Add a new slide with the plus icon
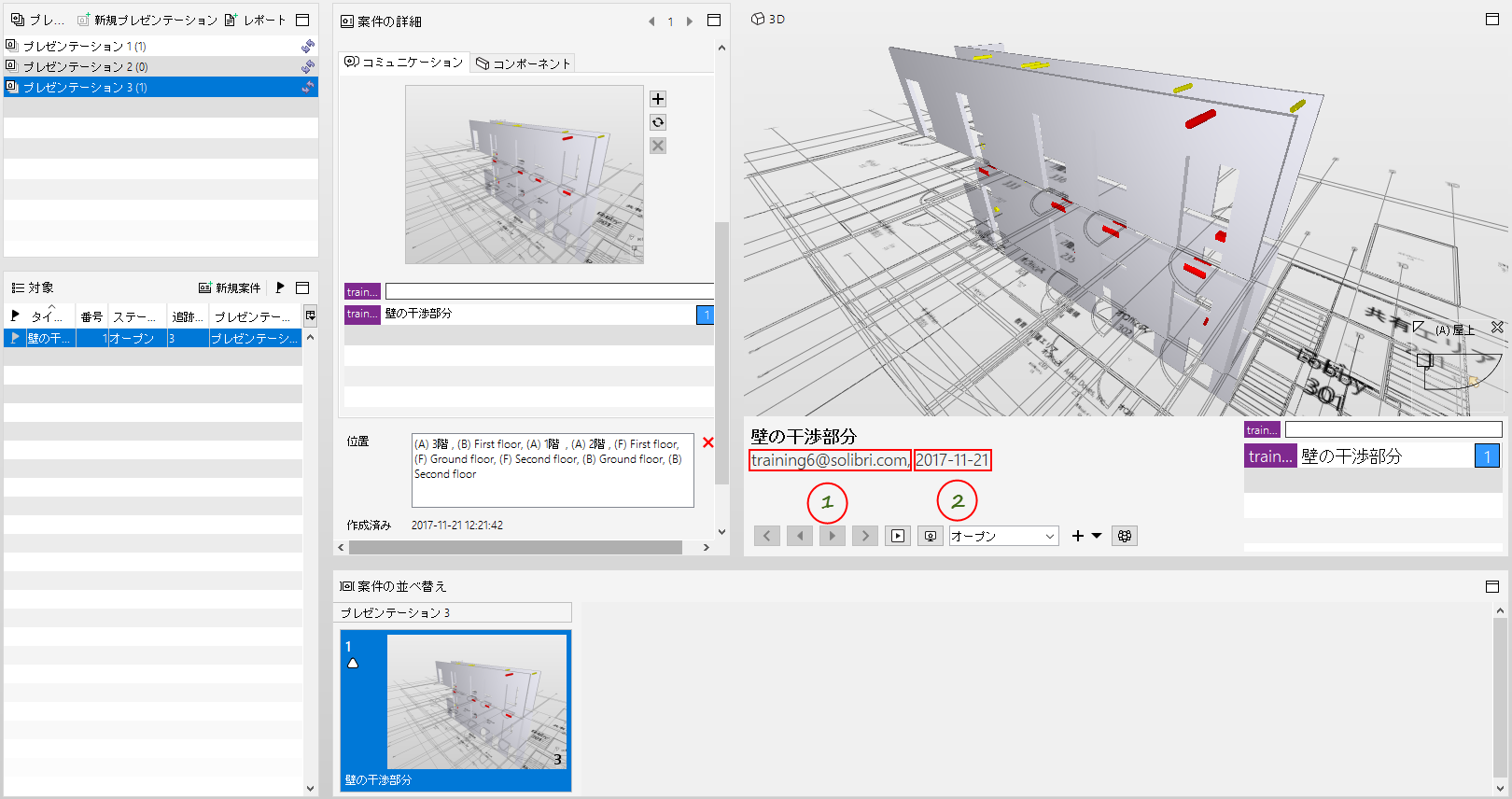Viewport: 1512px width, 799px height. click(658, 99)
